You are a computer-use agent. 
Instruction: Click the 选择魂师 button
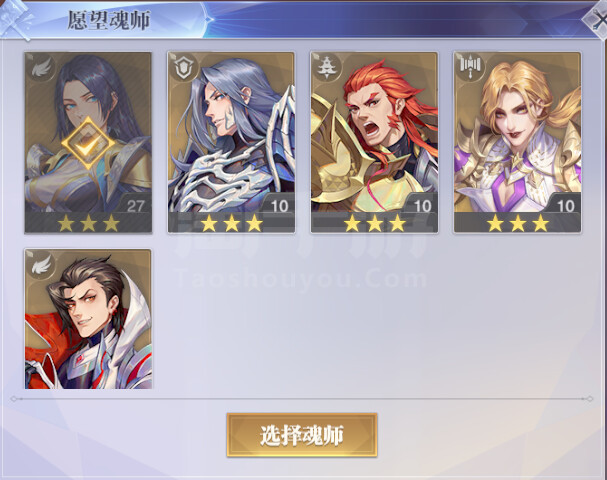coord(302,435)
